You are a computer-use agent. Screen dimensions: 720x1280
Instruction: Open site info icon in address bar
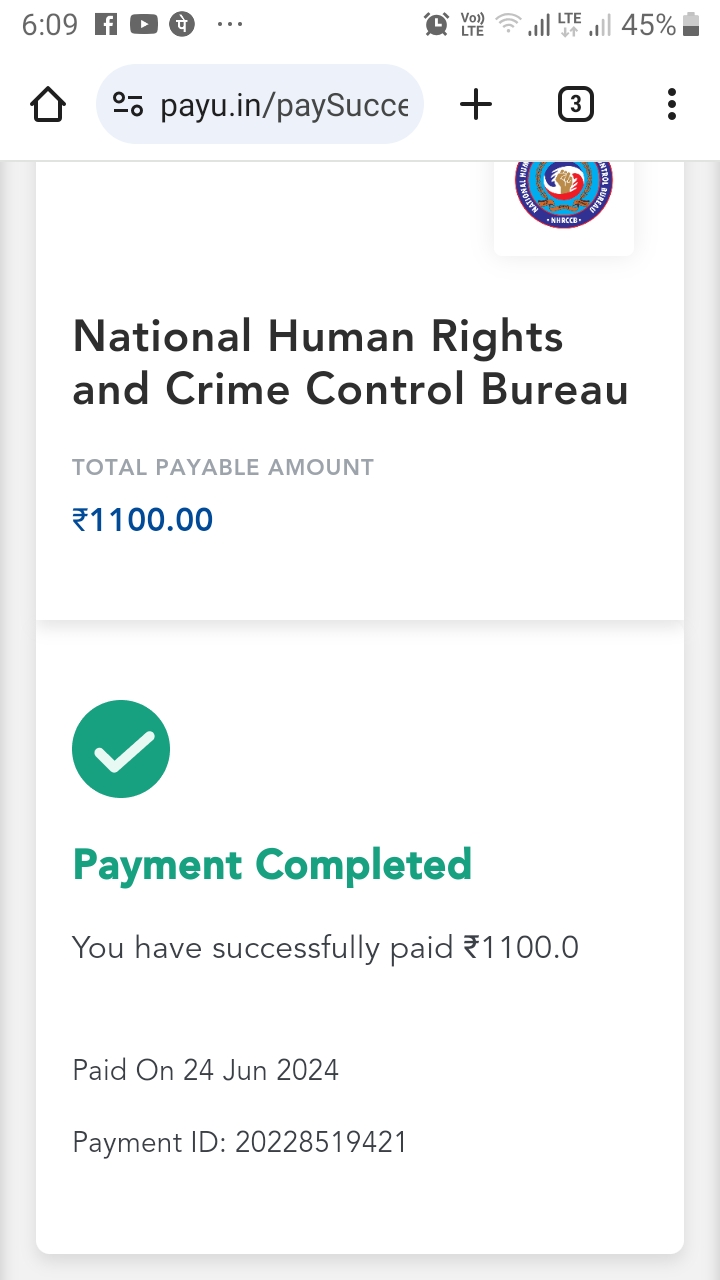(128, 104)
